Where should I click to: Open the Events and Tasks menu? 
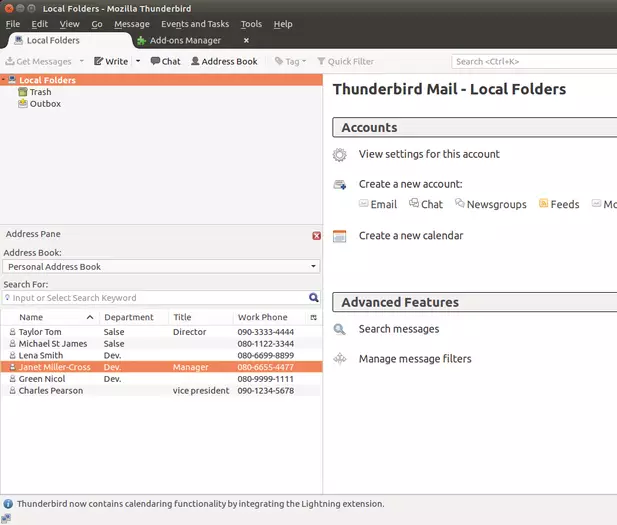click(x=195, y=24)
